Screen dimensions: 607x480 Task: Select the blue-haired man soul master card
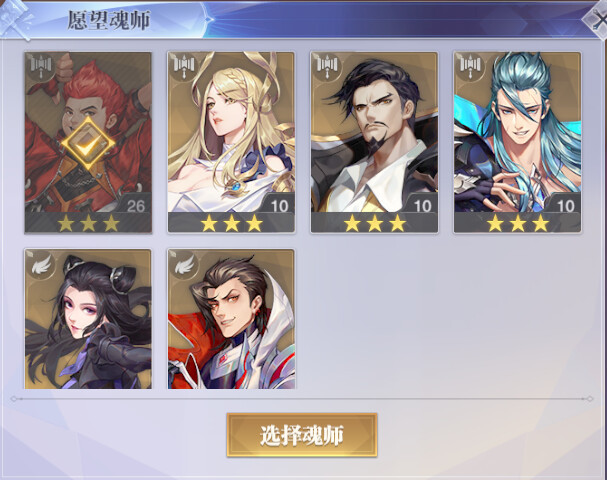[x=517, y=142]
